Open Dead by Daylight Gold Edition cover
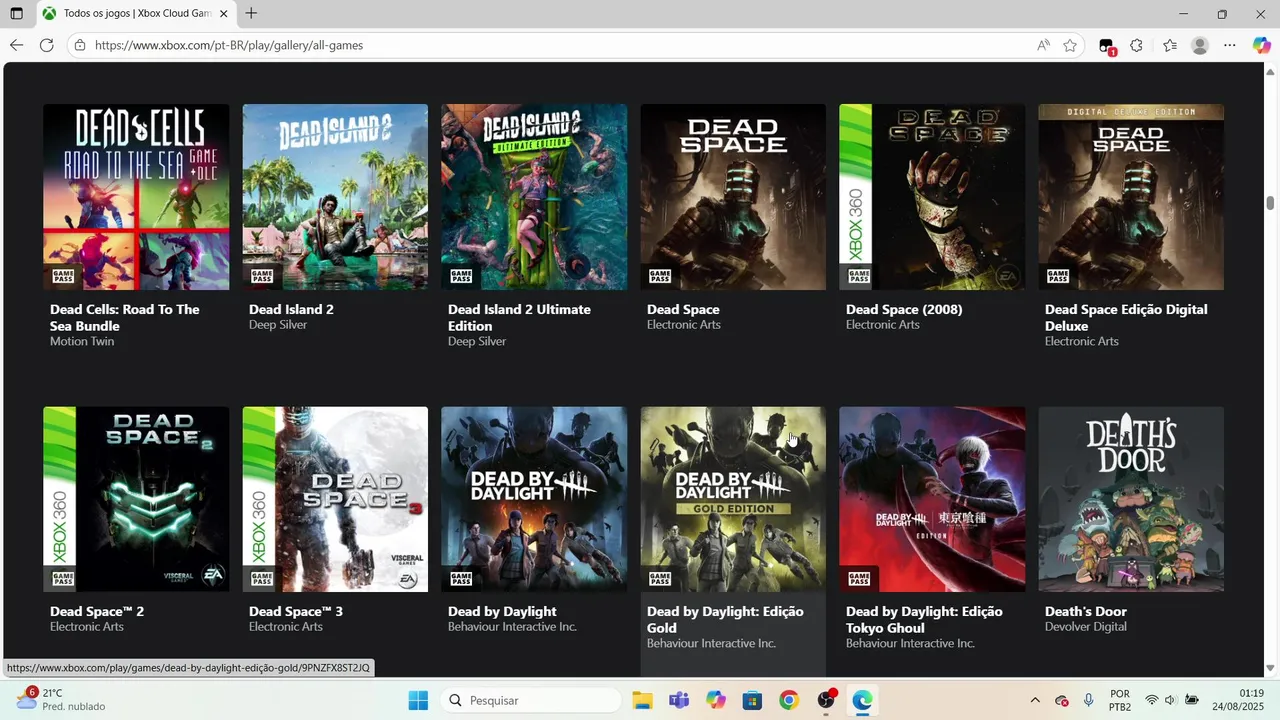 [733, 499]
